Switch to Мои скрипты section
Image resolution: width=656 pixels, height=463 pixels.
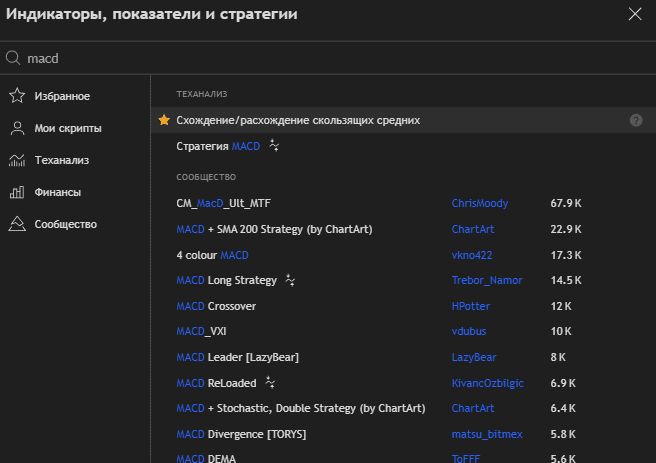tap(67, 128)
